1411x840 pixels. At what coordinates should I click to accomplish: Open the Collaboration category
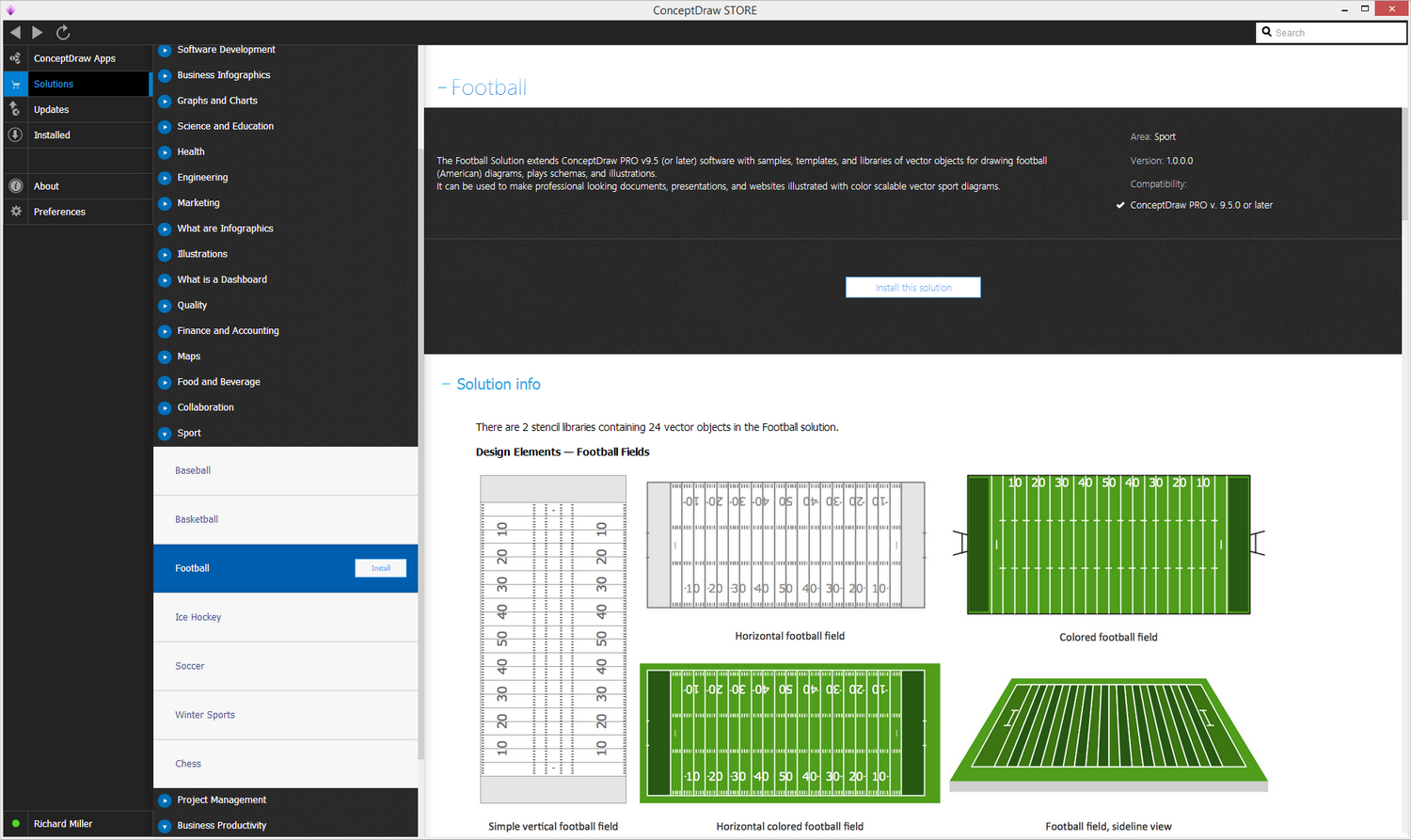pos(205,407)
